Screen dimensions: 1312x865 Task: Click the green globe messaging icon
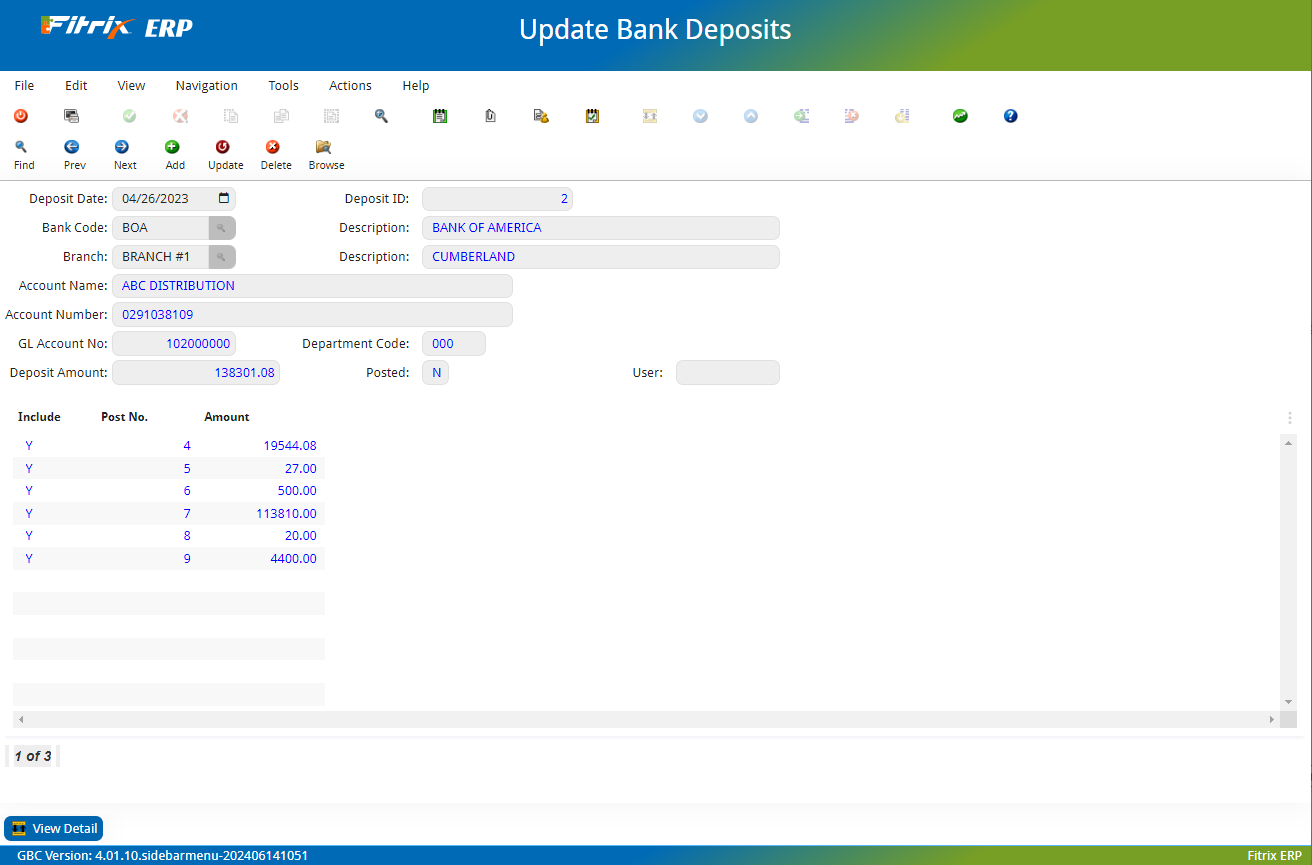(x=960, y=116)
